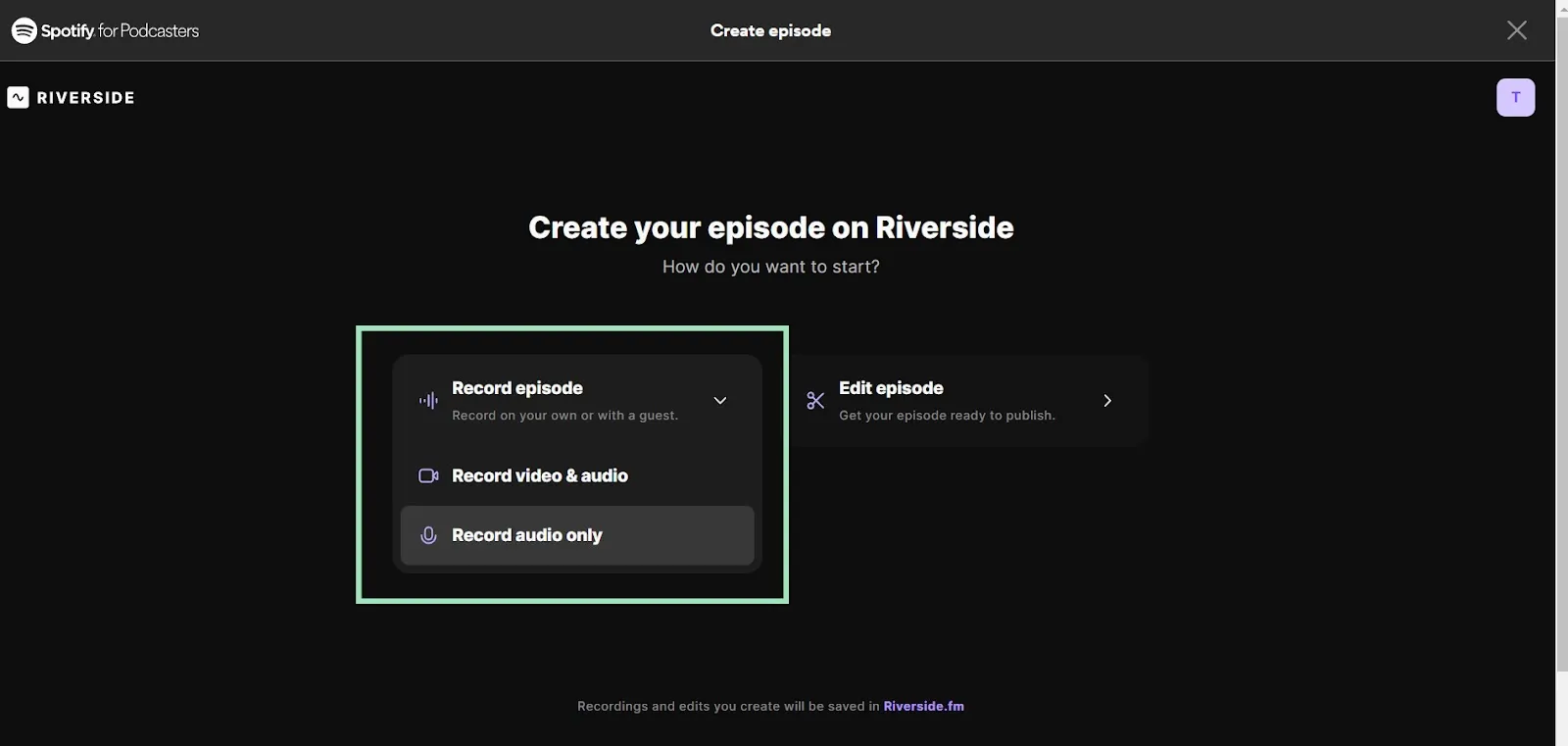Click the Riverside logo
1568x746 pixels.
click(x=71, y=97)
